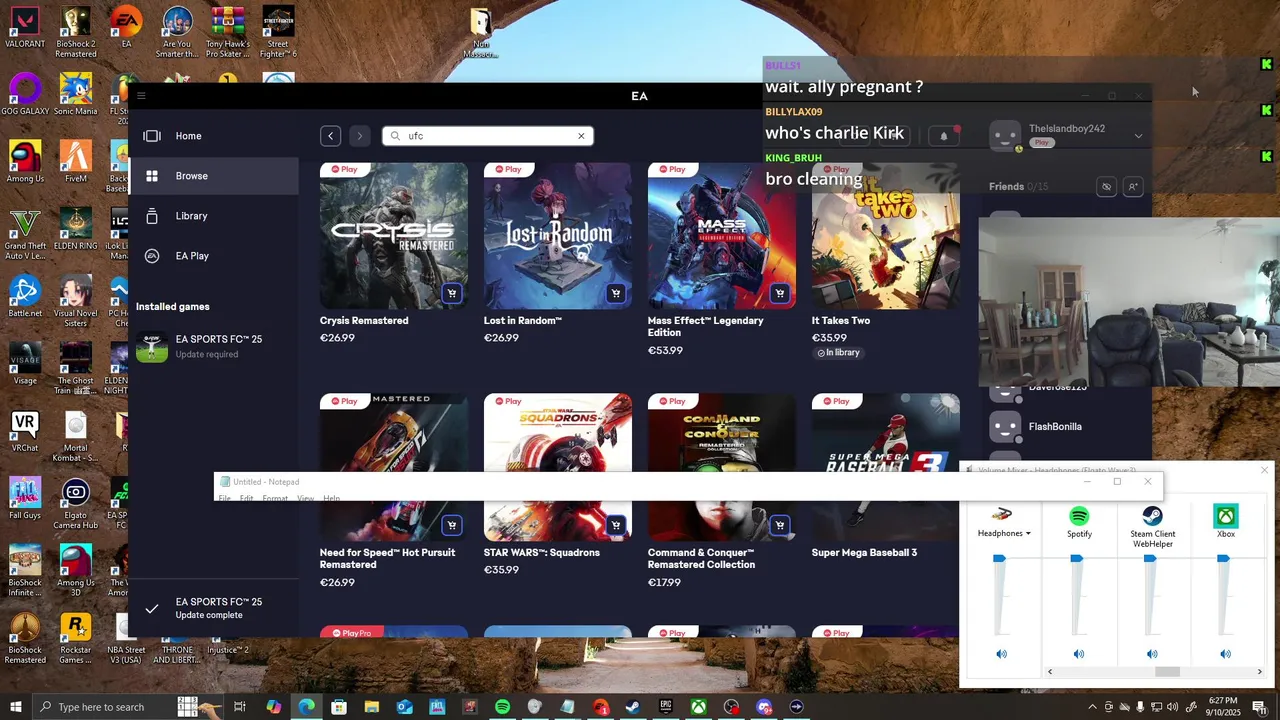Clear the ufc search text with X
Image resolution: width=1280 pixels, height=720 pixels.
click(x=581, y=136)
